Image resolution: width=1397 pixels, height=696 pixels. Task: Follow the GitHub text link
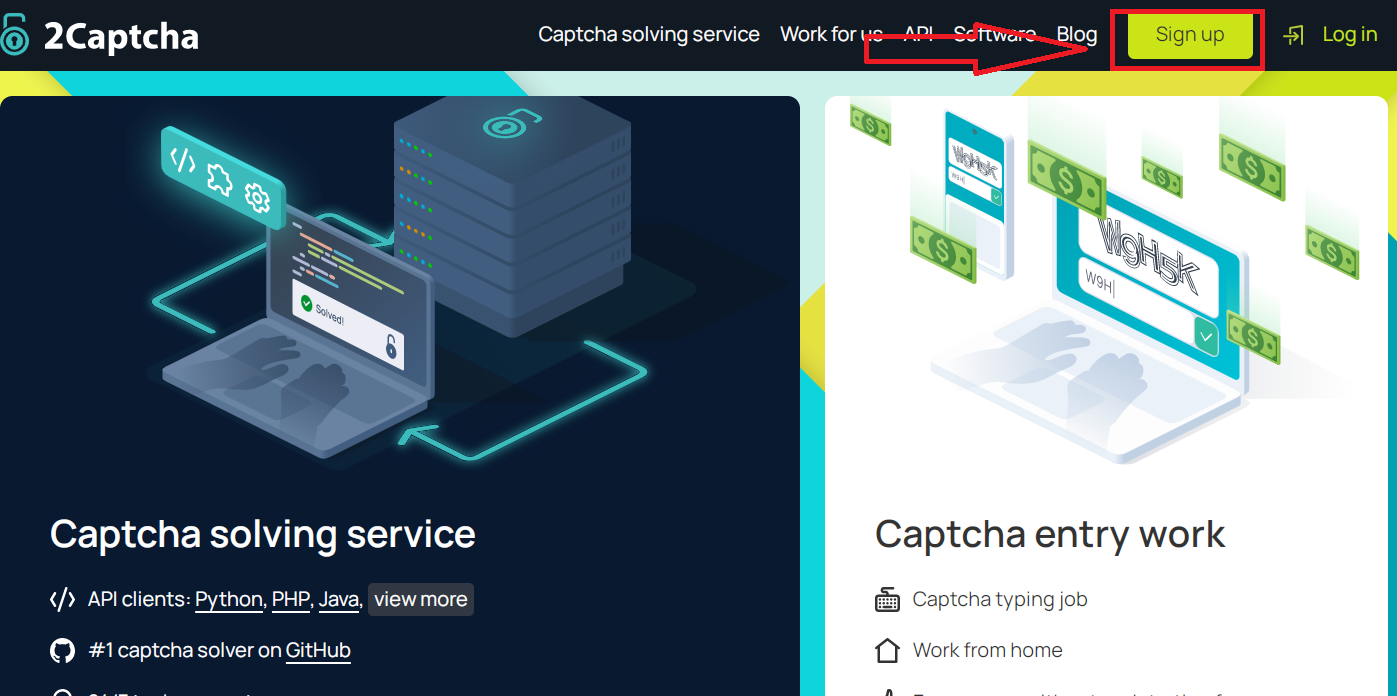(318, 651)
